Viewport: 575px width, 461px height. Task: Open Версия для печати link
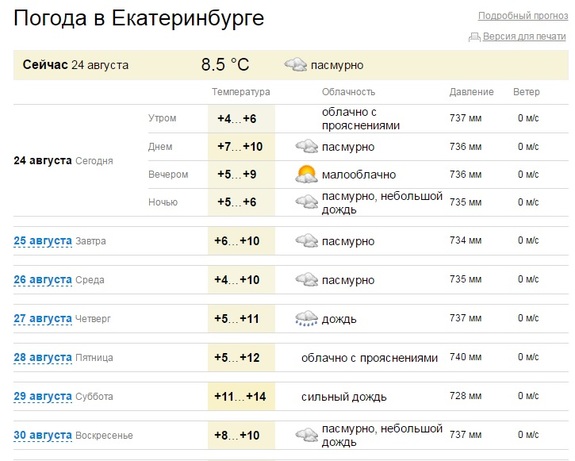524,36
